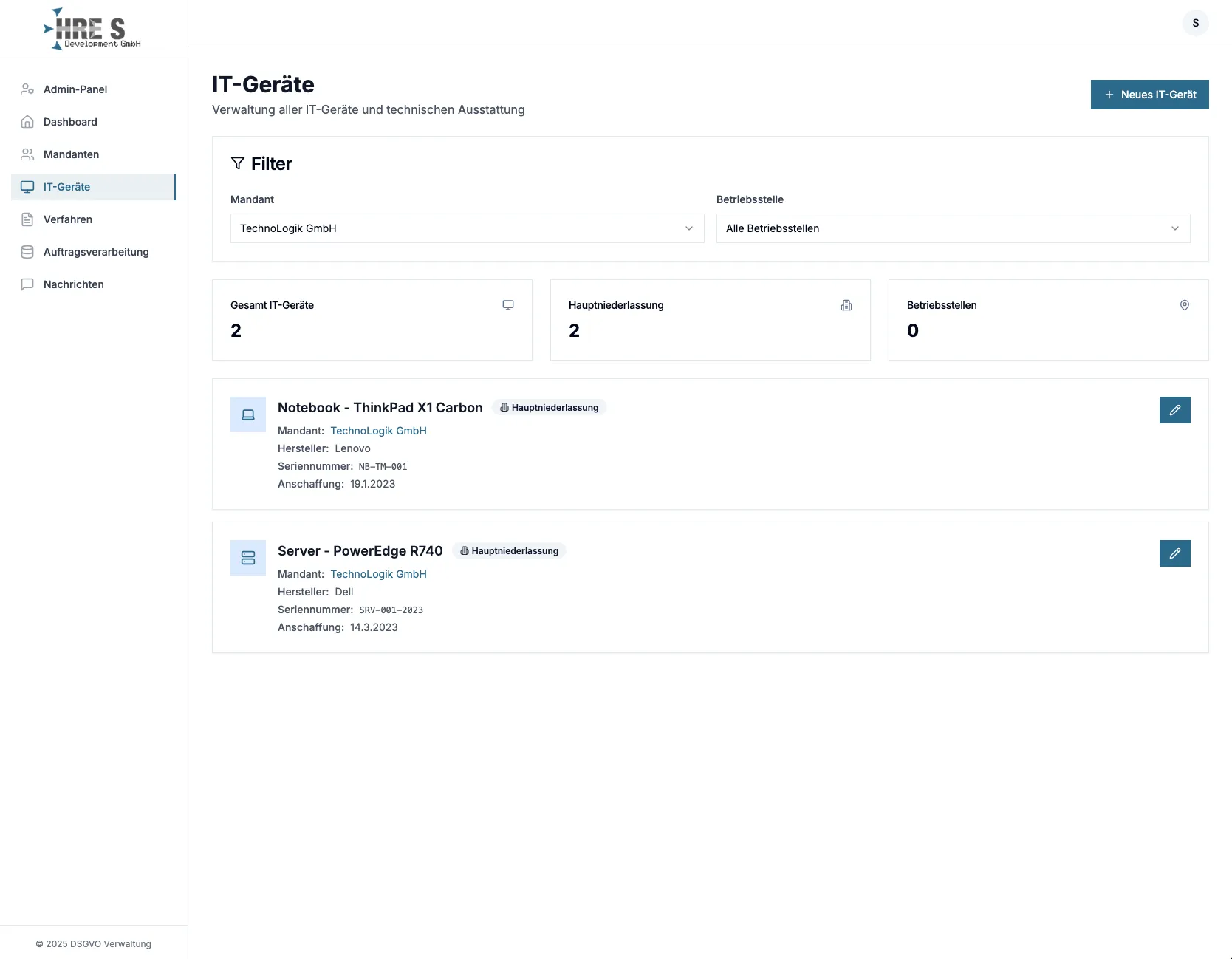The height and width of the screenshot is (959, 1232).
Task: Click the building icon in Hauptniederlassung card
Action: point(846,305)
